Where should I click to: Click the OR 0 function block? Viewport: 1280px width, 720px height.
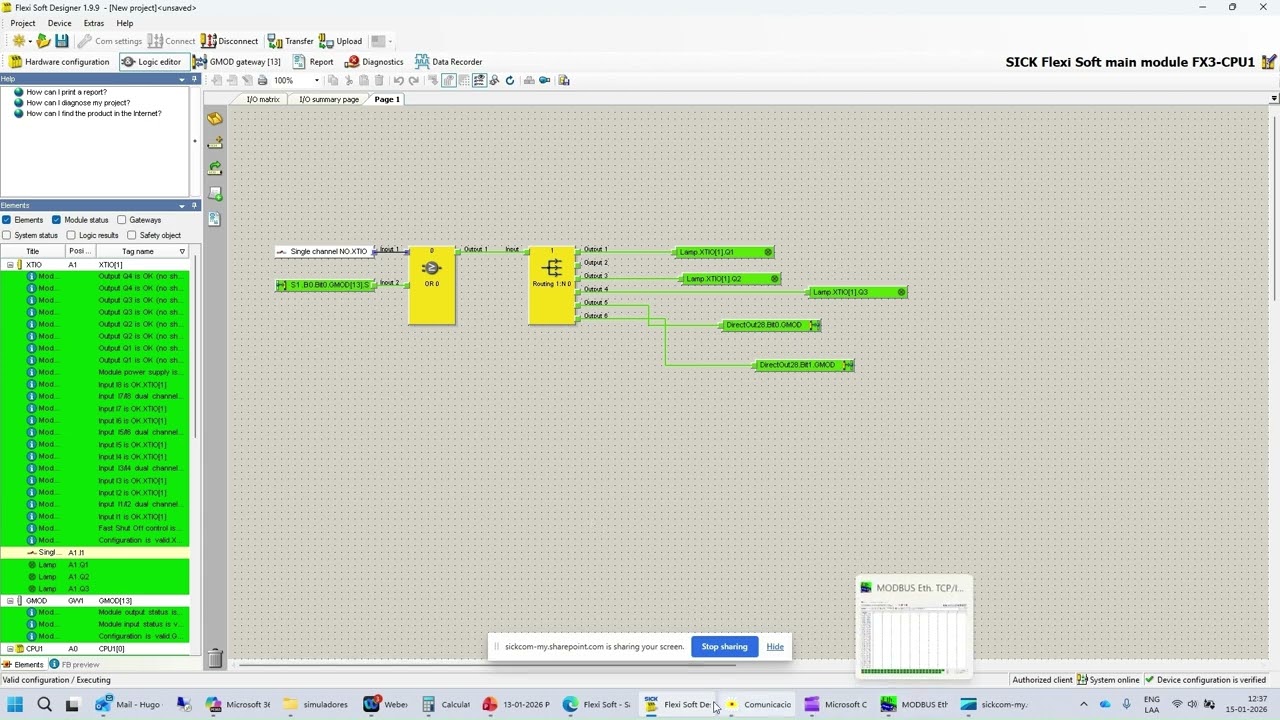pyautogui.click(x=432, y=286)
